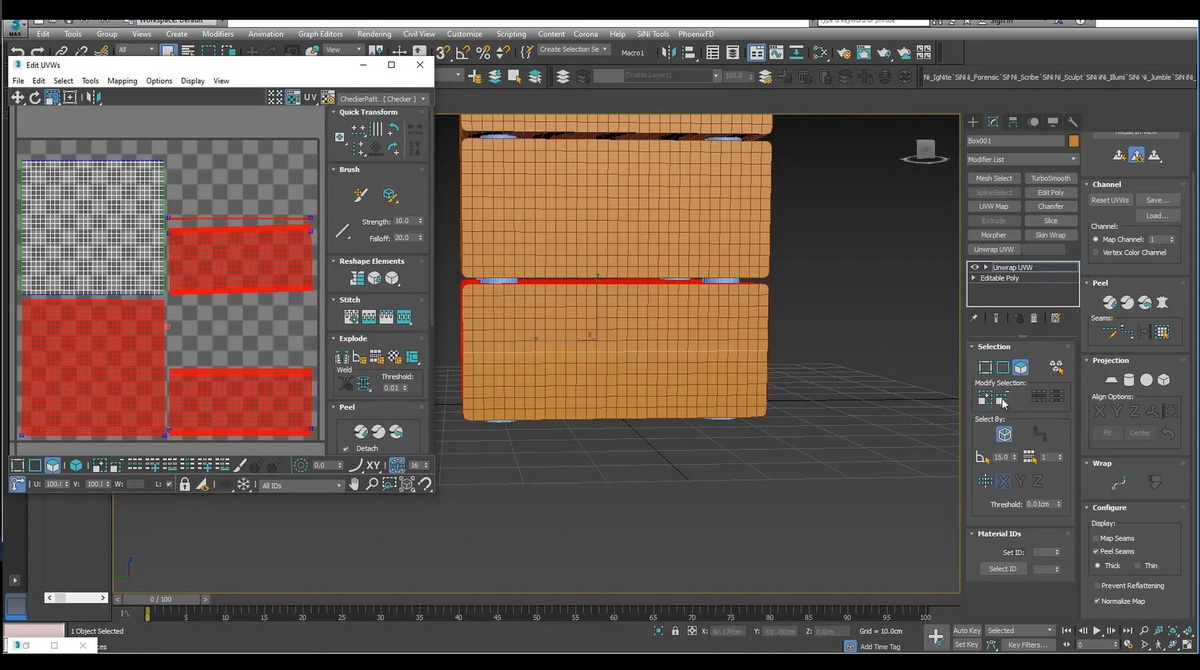Click the Load... button in Channel rollout

tap(1157, 215)
